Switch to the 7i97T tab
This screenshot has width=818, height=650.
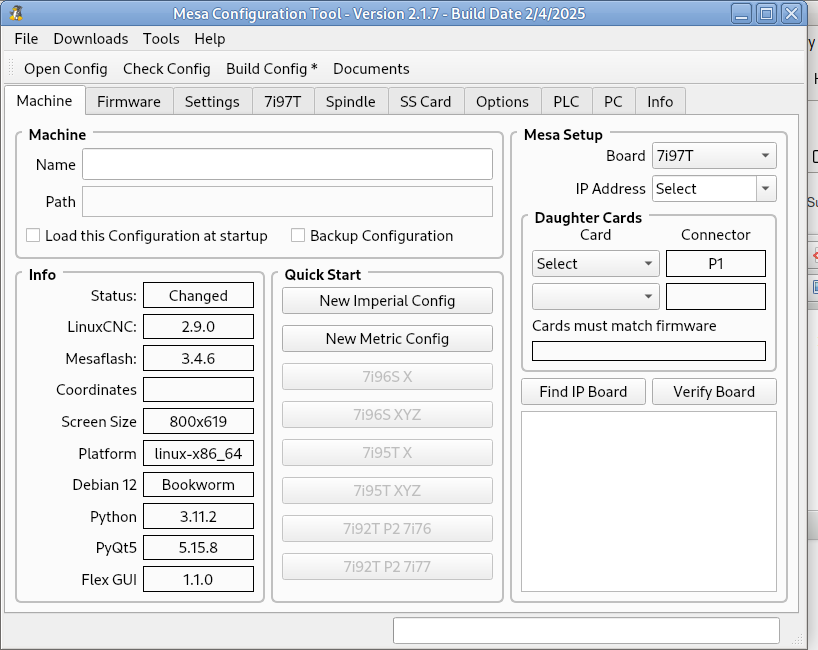tap(283, 101)
